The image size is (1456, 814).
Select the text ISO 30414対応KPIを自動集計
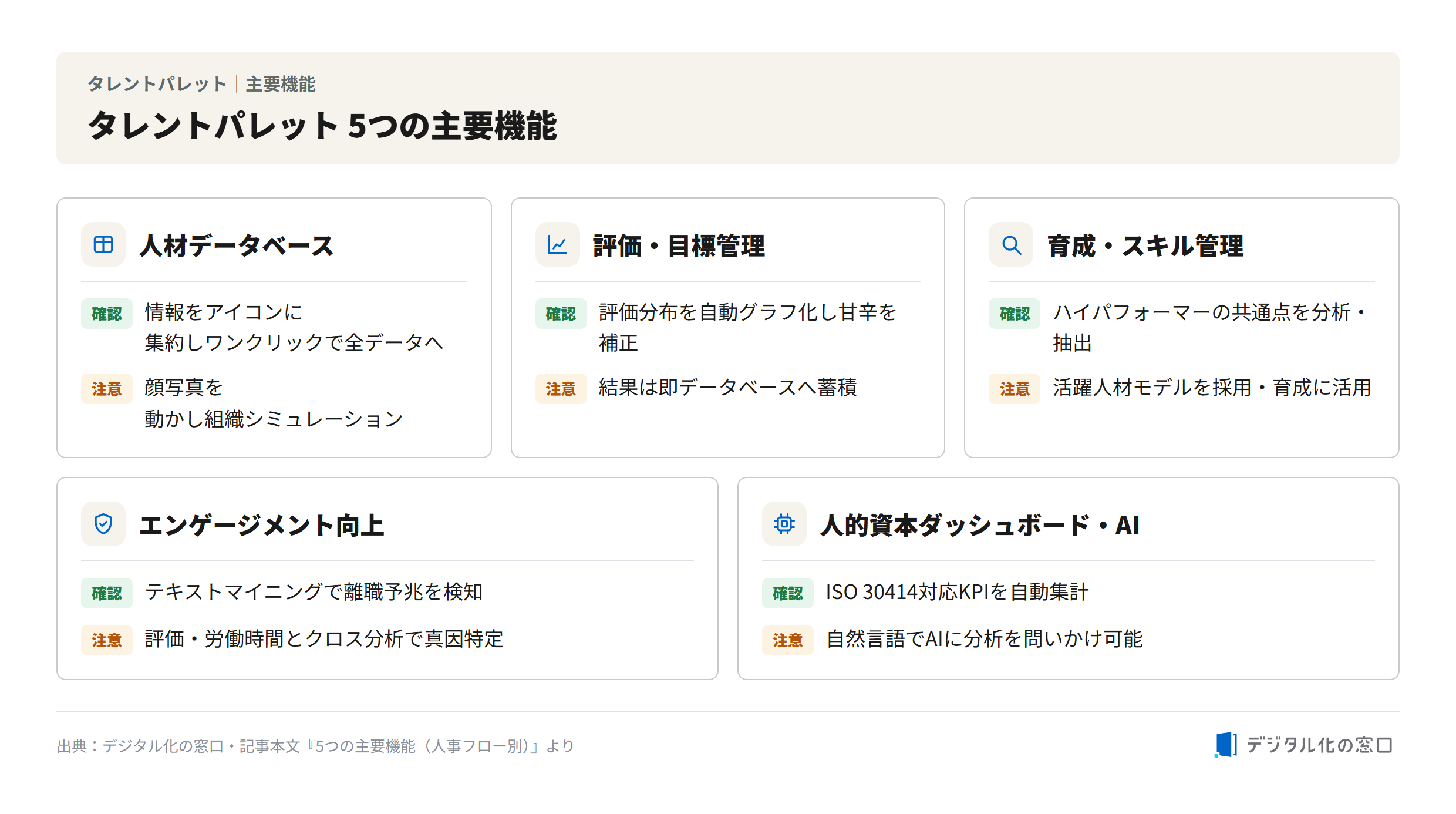pos(957,592)
